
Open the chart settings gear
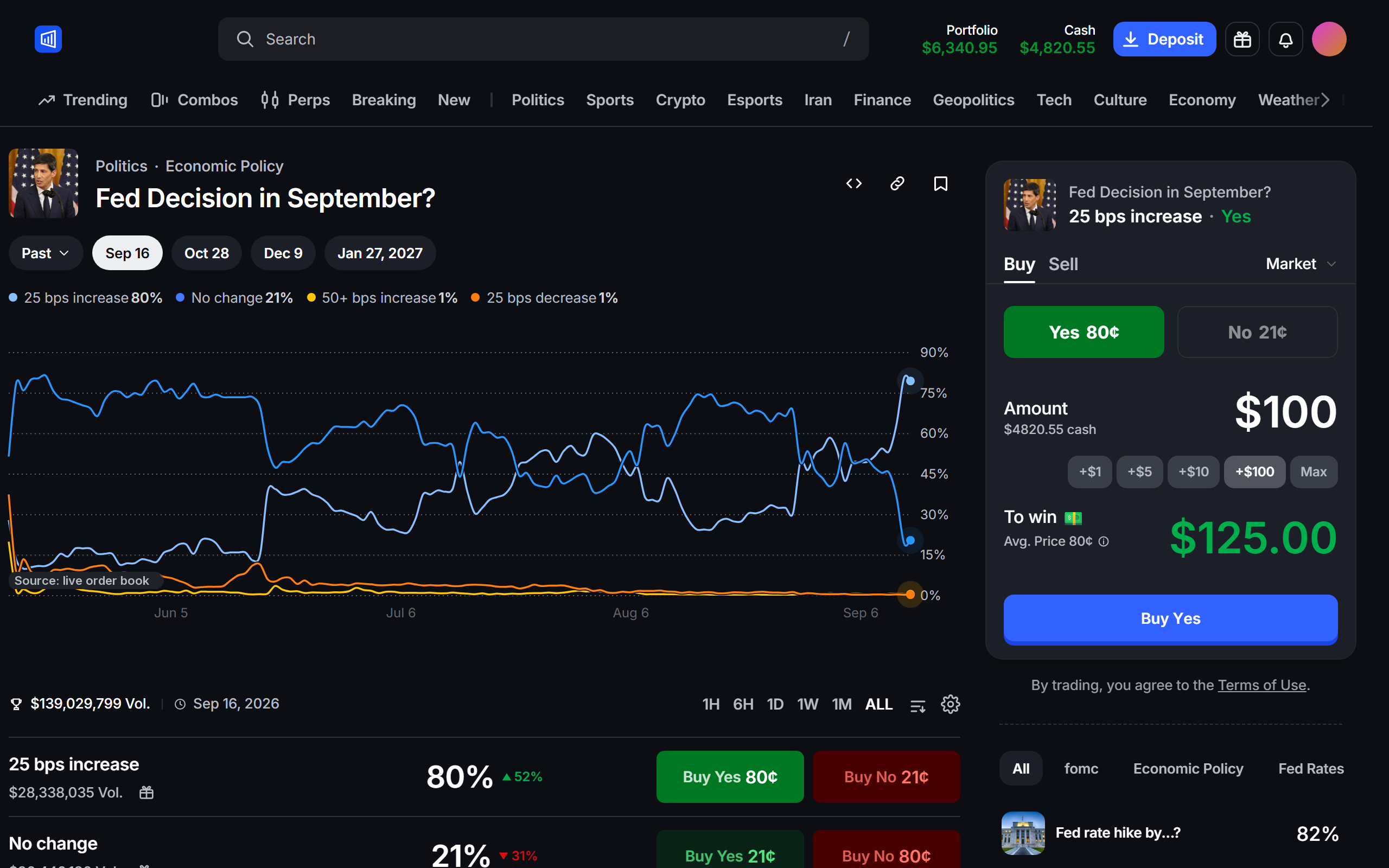(x=951, y=704)
